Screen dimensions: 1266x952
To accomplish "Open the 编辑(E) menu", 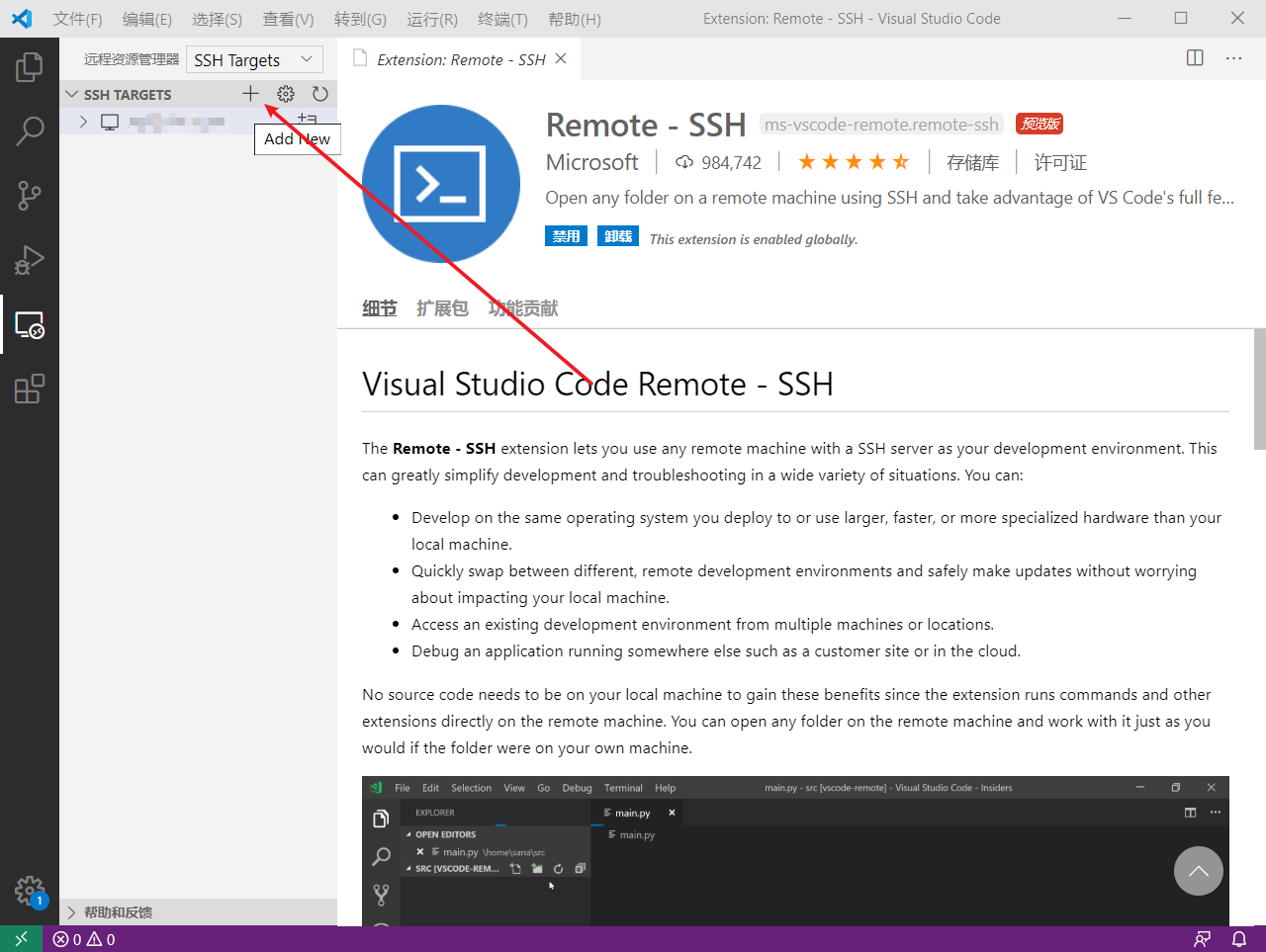I will (x=147, y=19).
